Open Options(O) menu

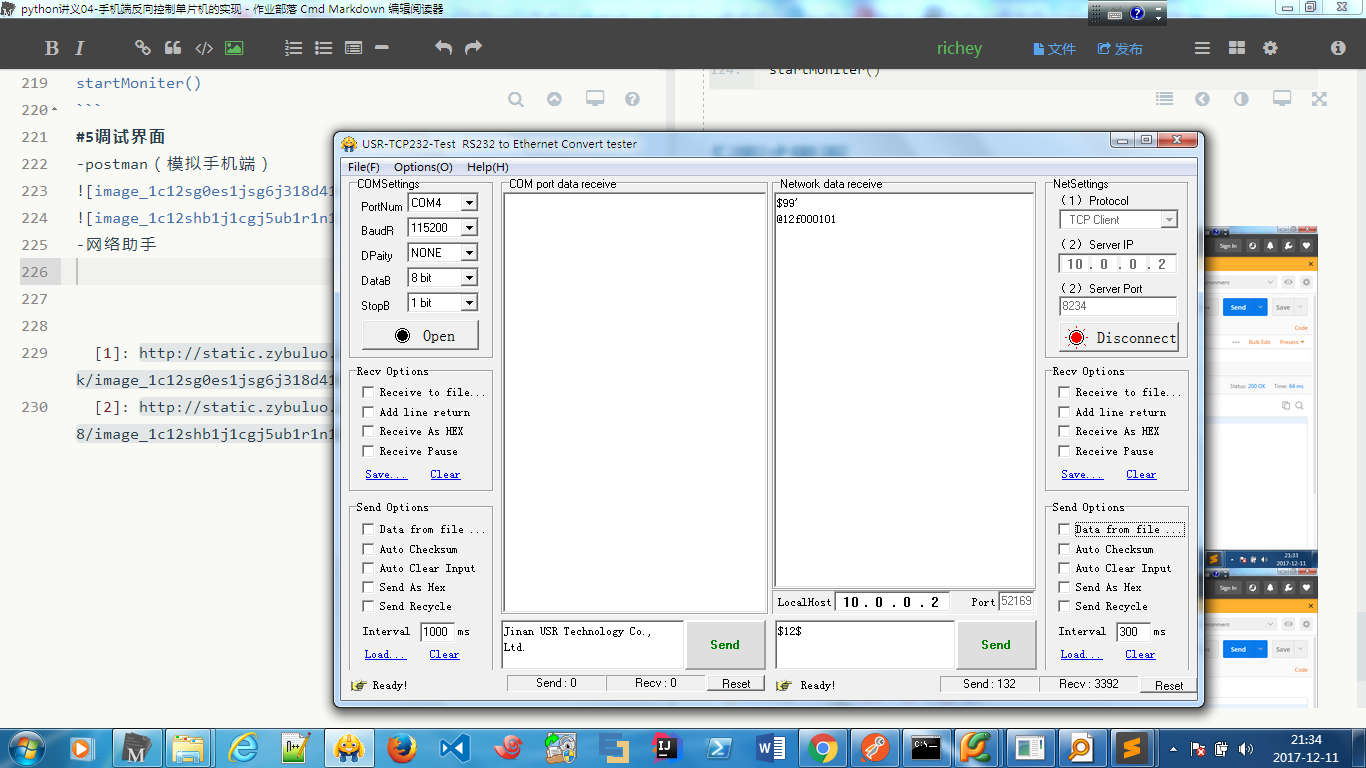pos(423,167)
